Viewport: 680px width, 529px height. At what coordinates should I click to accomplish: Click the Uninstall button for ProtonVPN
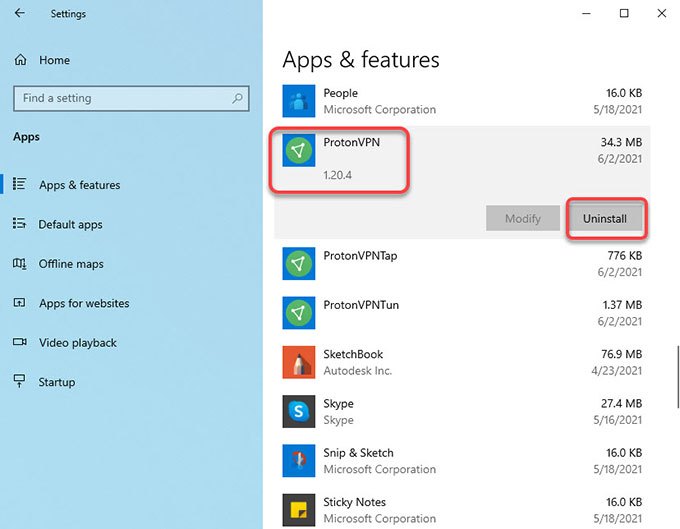[605, 219]
